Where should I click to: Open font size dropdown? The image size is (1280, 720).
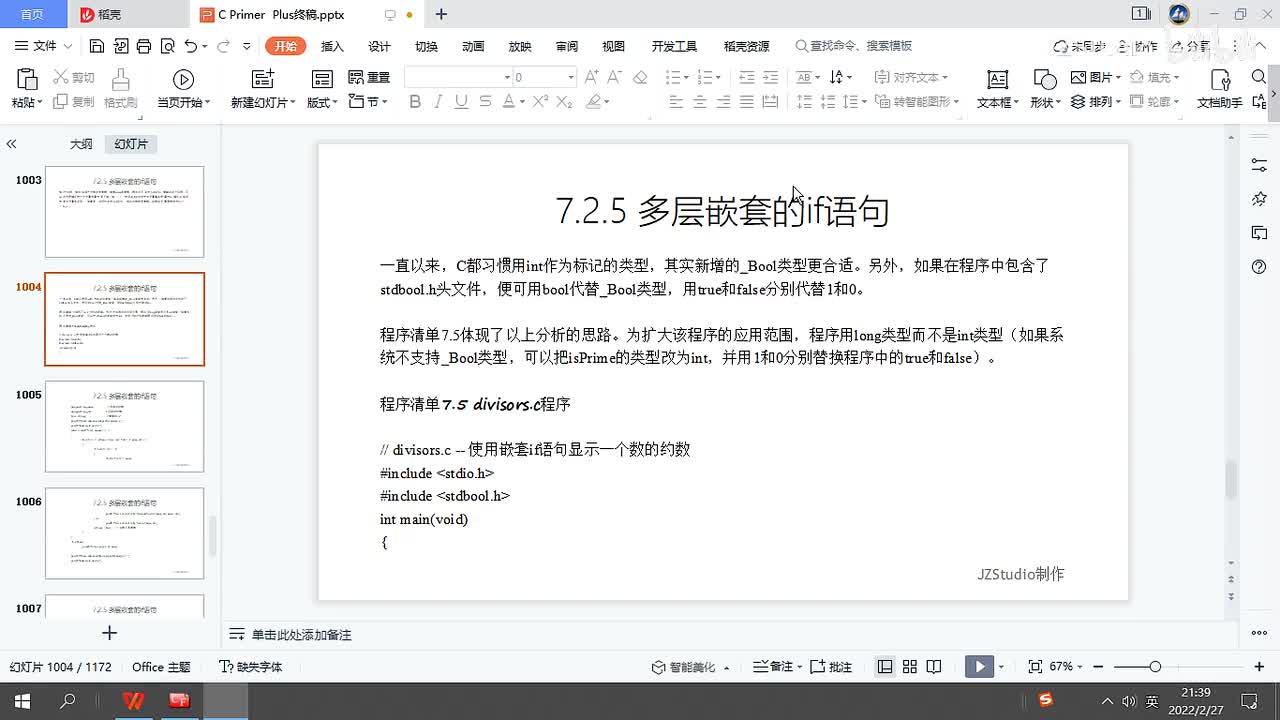tap(571, 77)
